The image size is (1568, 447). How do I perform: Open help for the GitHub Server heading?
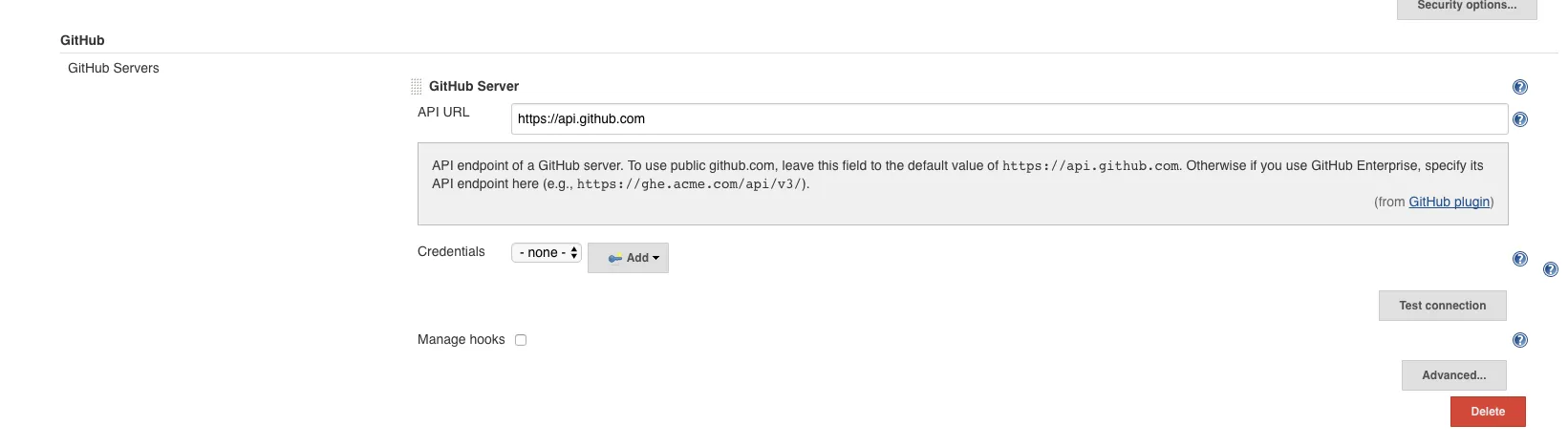(x=1519, y=87)
